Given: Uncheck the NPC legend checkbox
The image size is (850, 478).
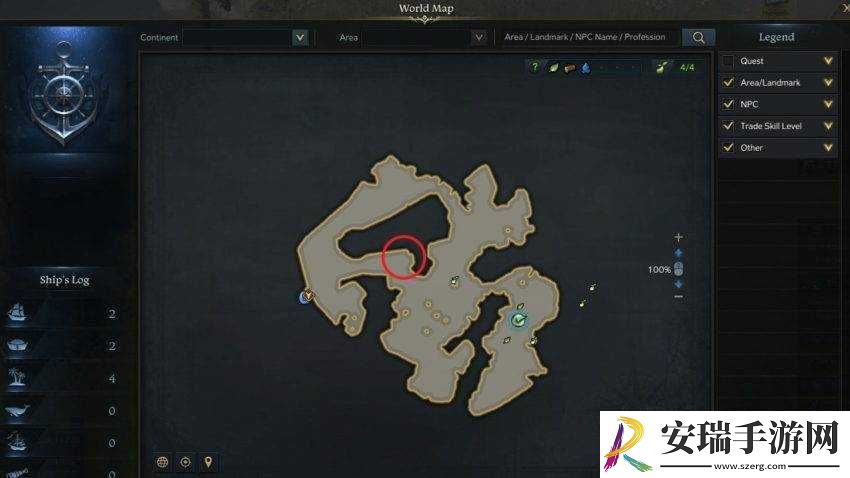Looking at the screenshot, I should [728, 104].
